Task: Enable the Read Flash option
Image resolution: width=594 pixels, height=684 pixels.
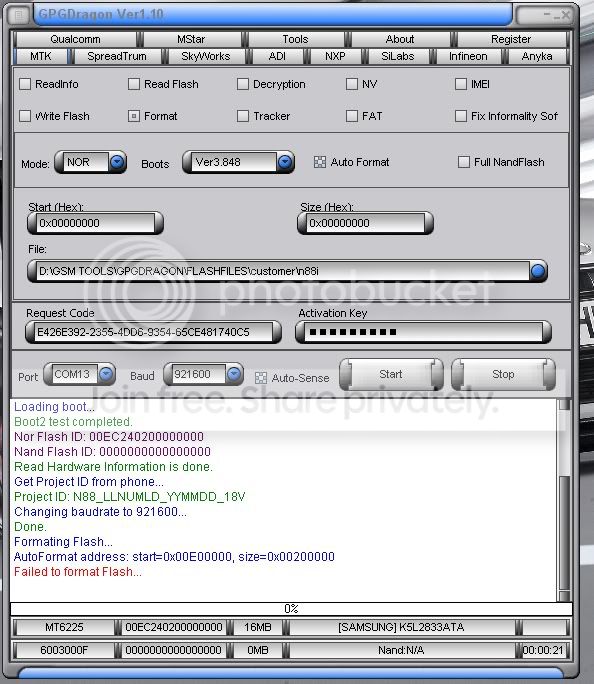Action: click(134, 84)
